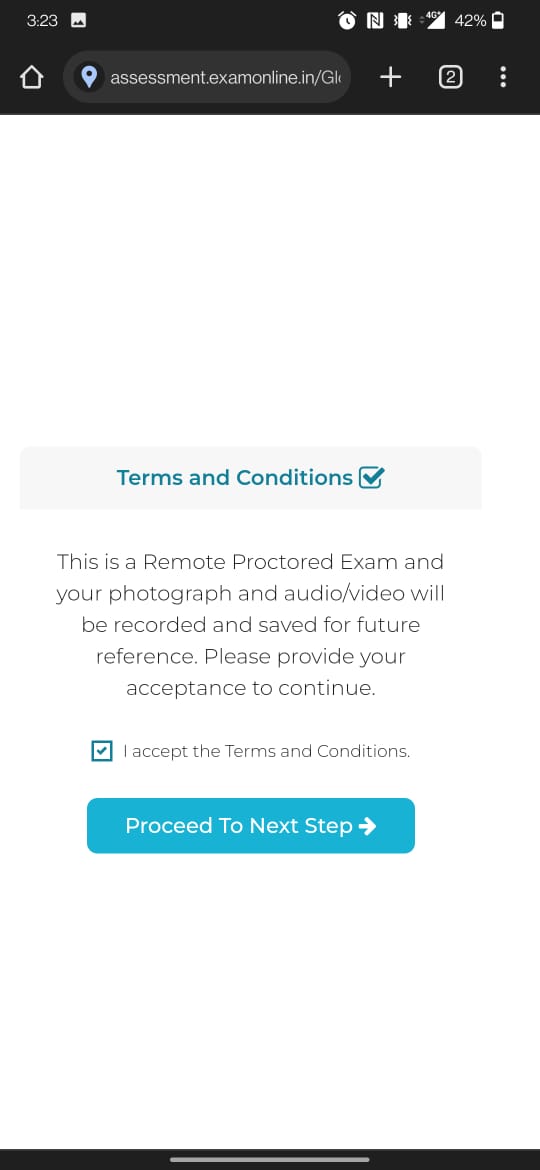Tap the alarm clock status icon

347,21
